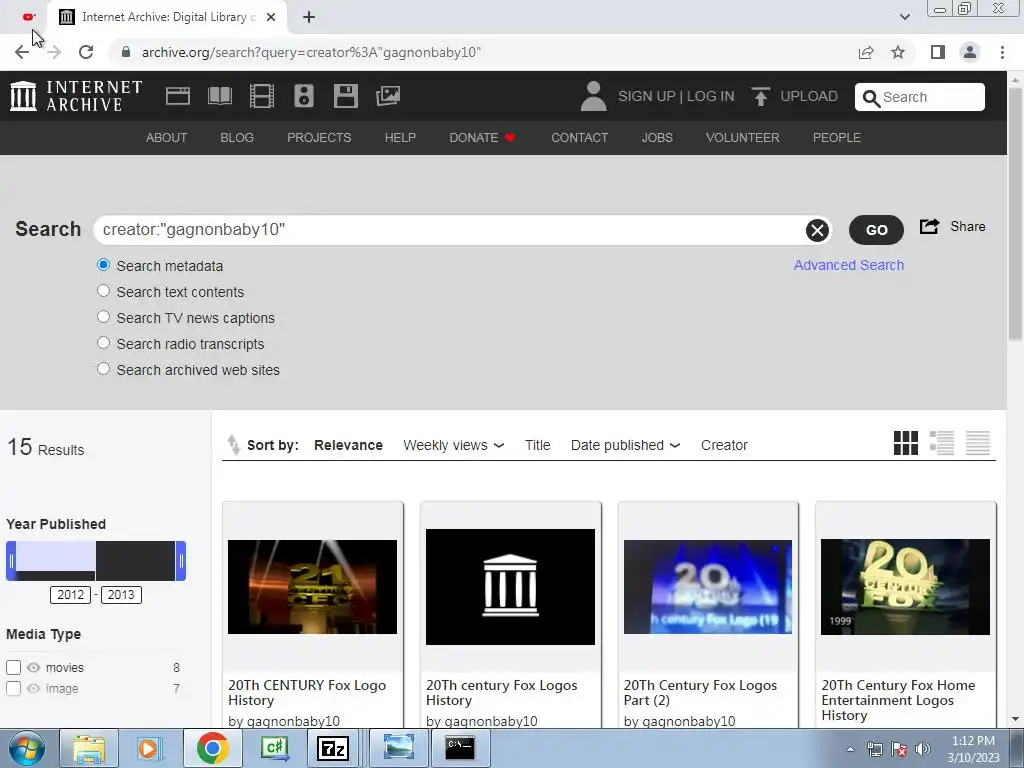Screen dimensions: 1024x768
Task: Open the Audio speaker icon
Action: pyautogui.click(x=304, y=96)
